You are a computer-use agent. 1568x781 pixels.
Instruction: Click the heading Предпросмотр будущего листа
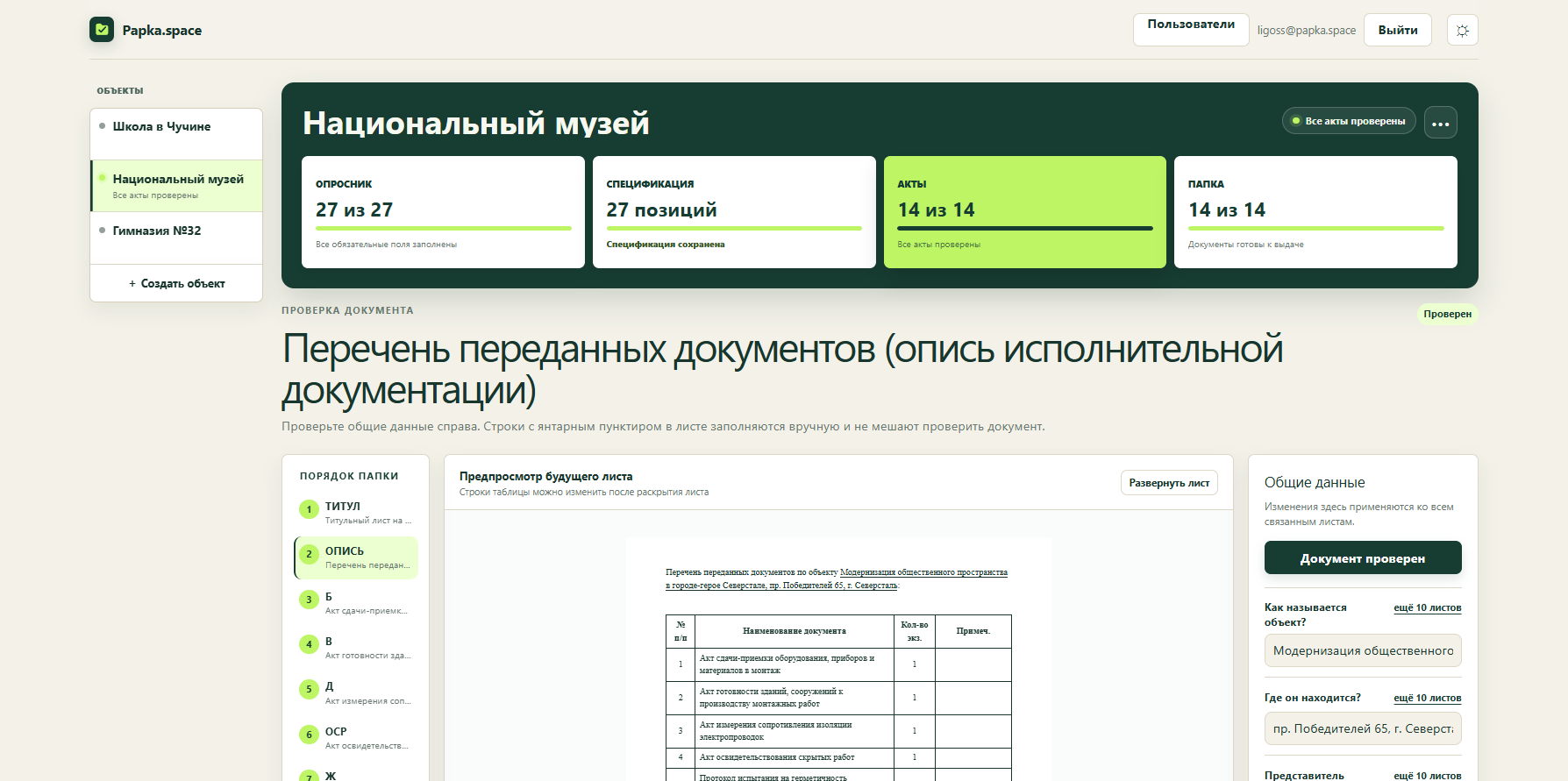click(545, 477)
